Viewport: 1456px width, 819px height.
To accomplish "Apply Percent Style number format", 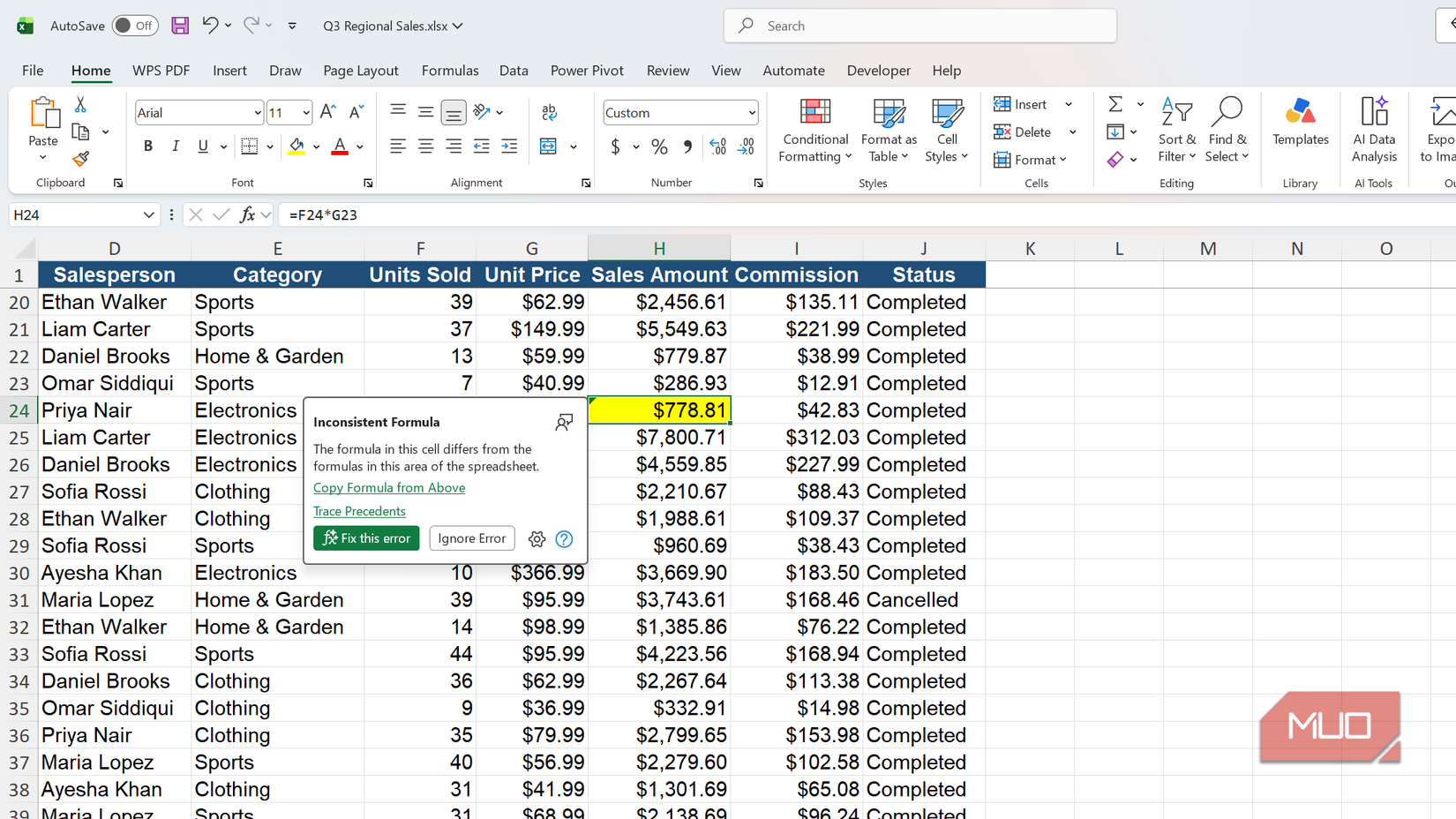I will coord(659,147).
